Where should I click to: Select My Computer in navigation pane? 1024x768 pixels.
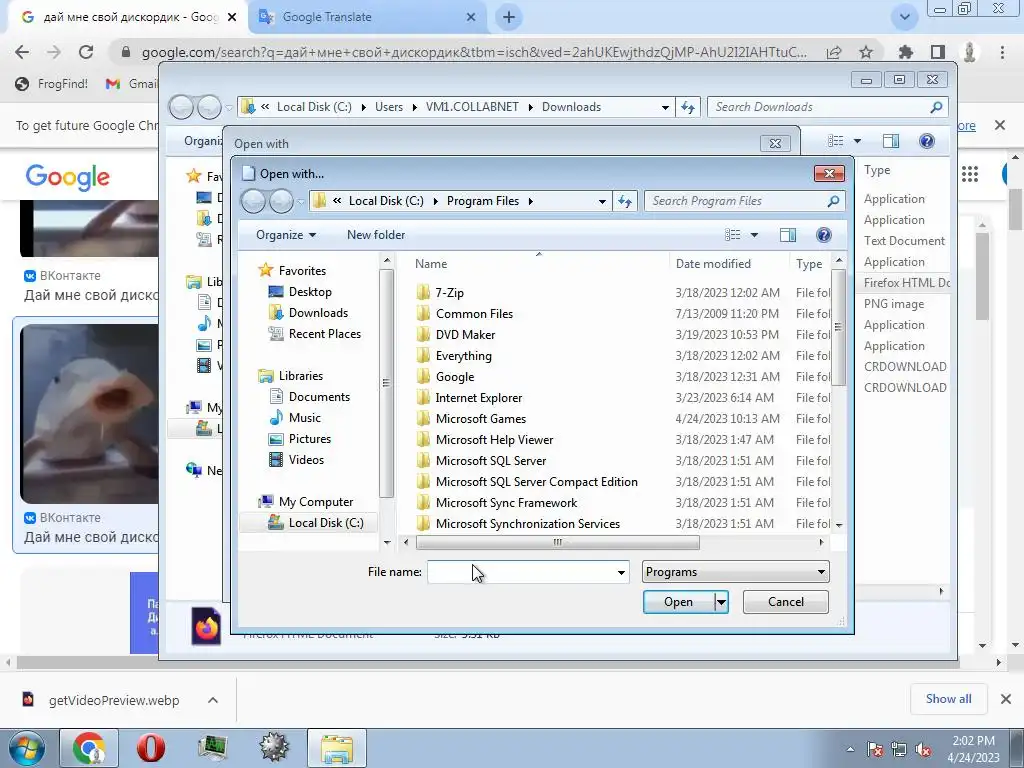click(315, 502)
